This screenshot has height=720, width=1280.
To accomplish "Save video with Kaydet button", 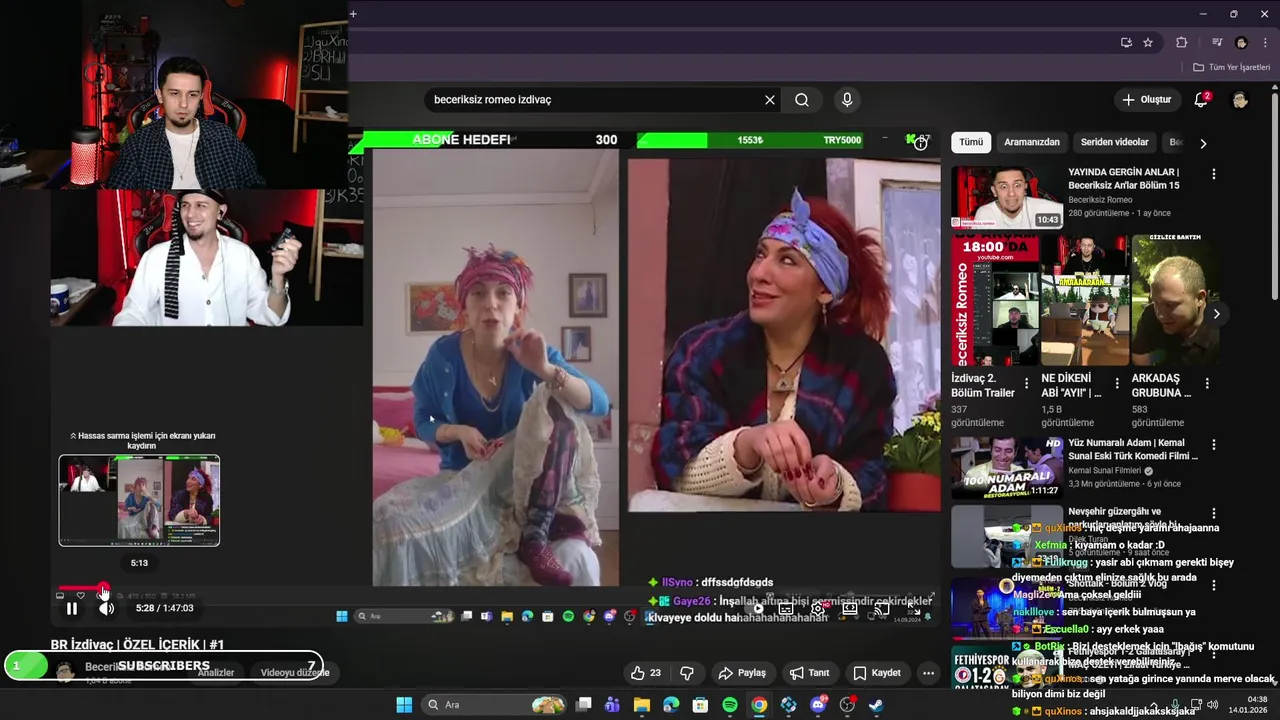I will (x=877, y=673).
